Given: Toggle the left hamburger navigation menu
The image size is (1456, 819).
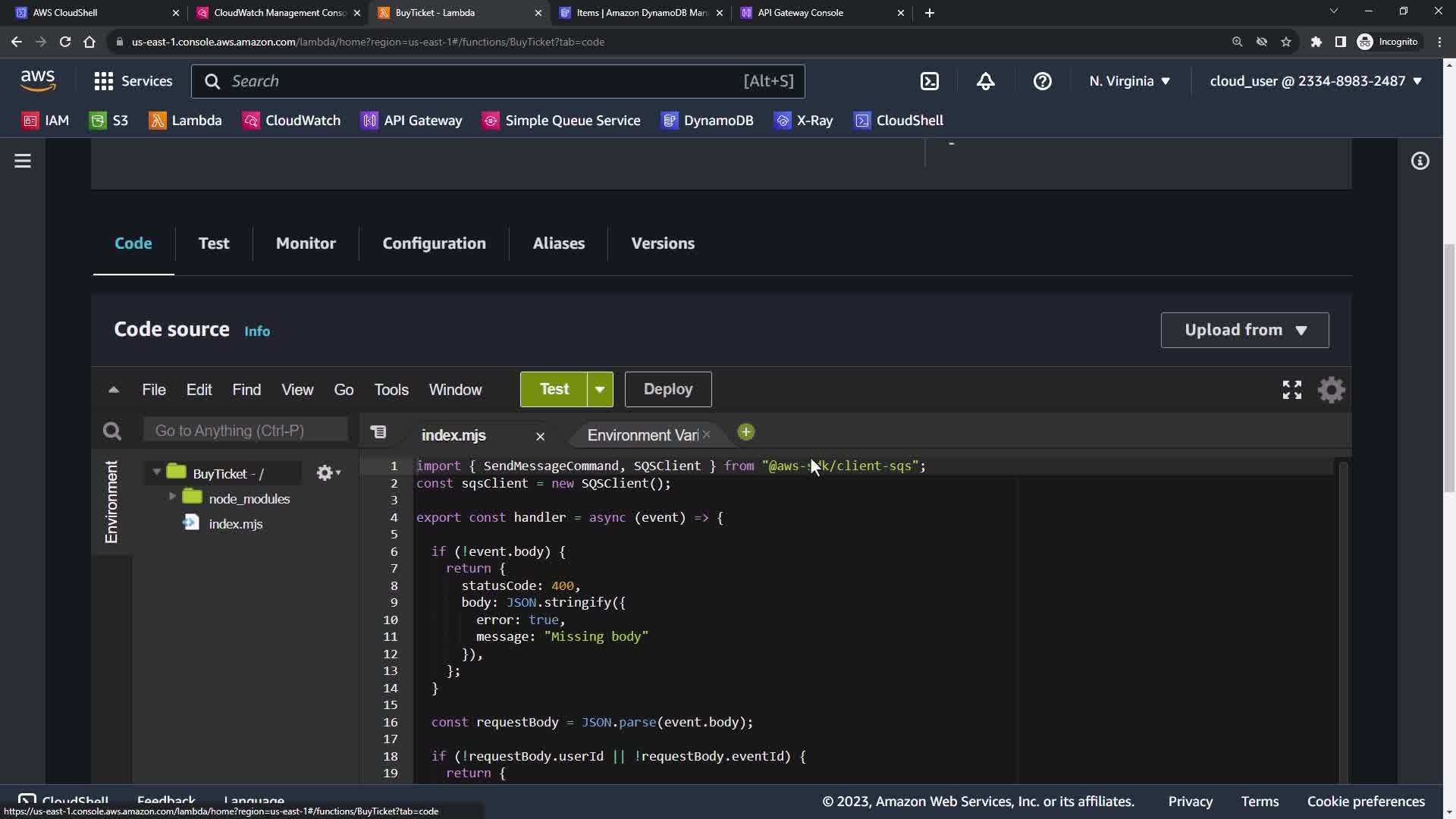Looking at the screenshot, I should click(x=23, y=161).
